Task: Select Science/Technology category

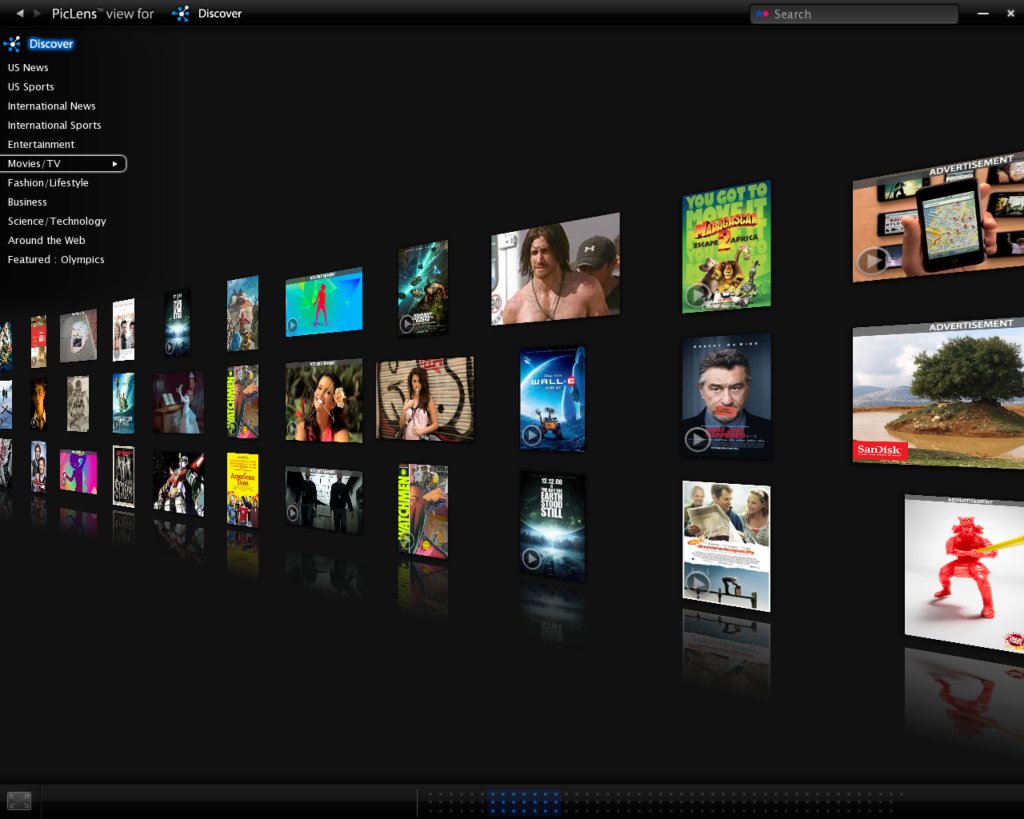Action: coord(57,221)
